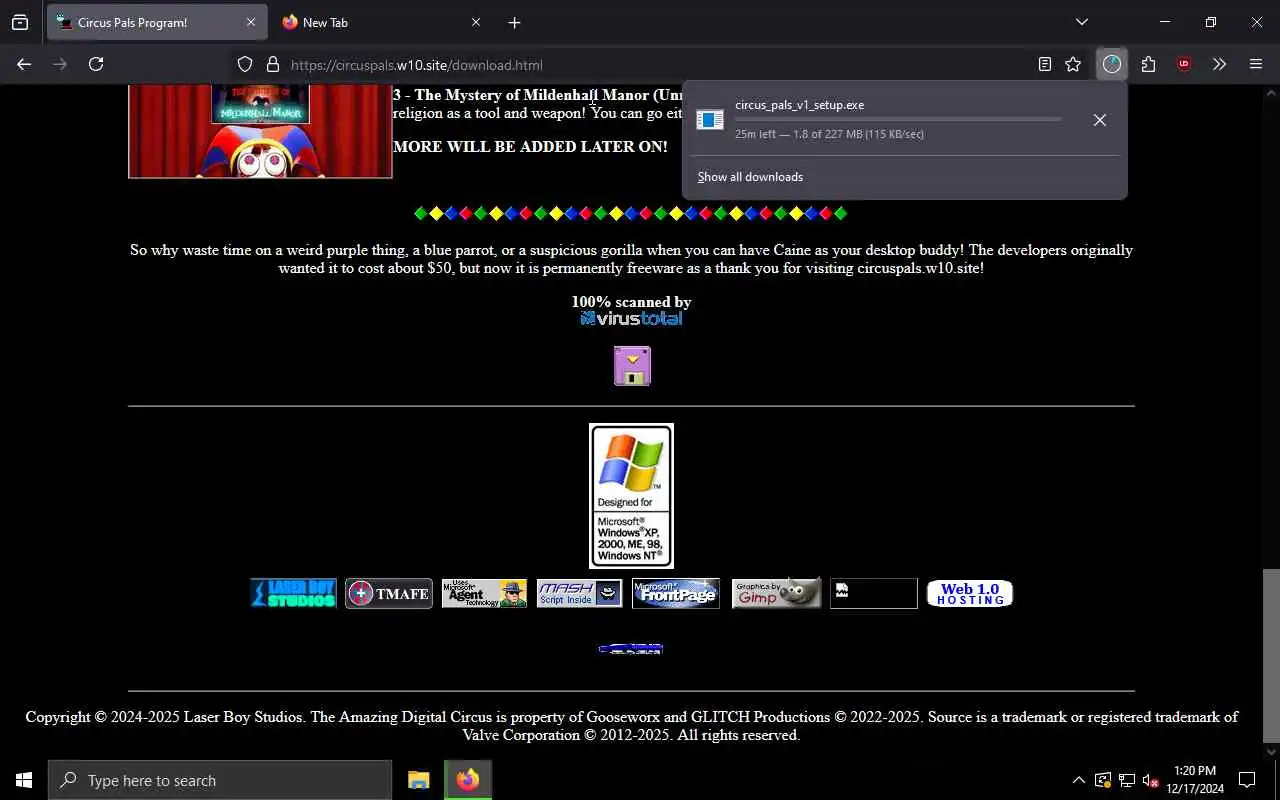Click the scrollbar up arrow
This screenshot has height=800, width=1280.
(1271, 92)
